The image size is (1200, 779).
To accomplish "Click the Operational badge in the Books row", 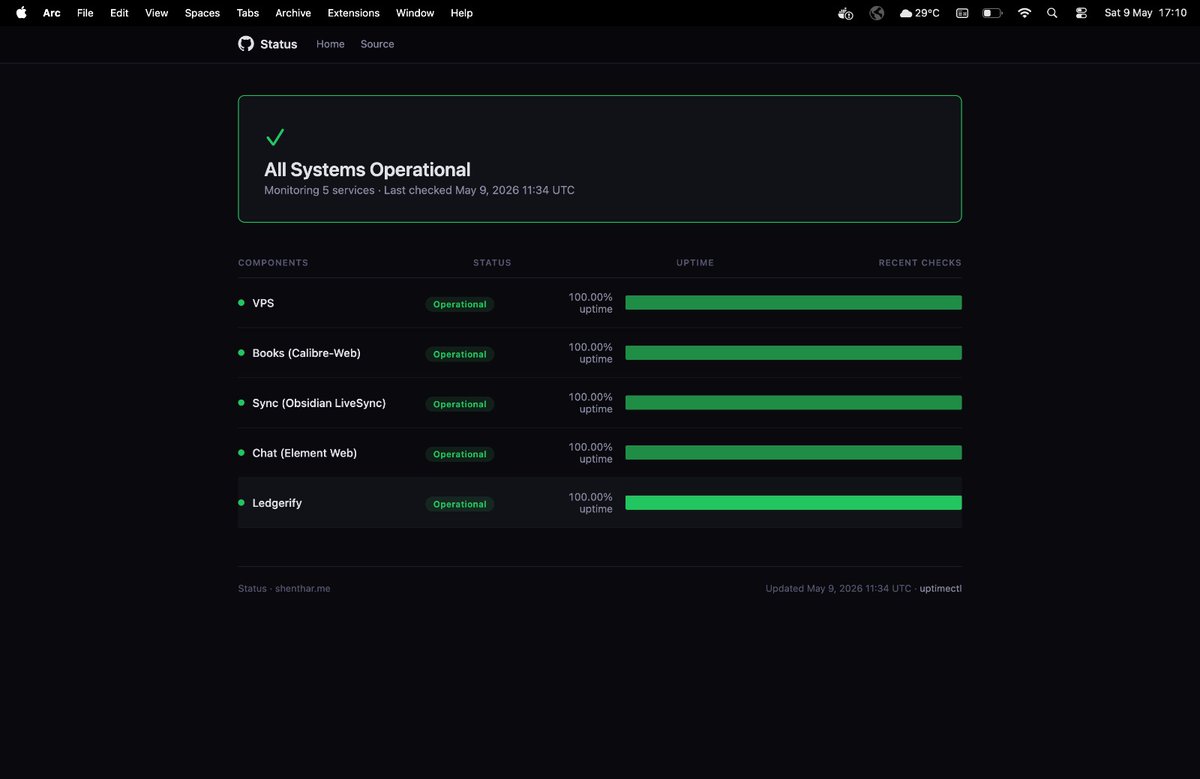I will [460, 354].
